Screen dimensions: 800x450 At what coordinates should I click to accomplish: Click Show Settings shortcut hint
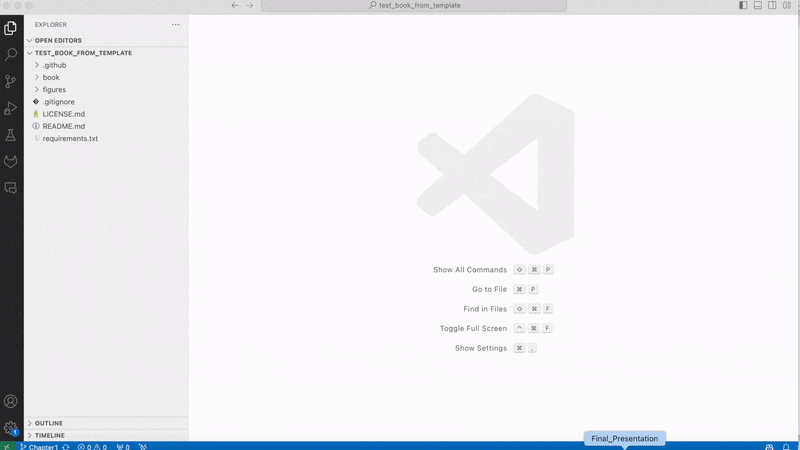tap(496, 348)
